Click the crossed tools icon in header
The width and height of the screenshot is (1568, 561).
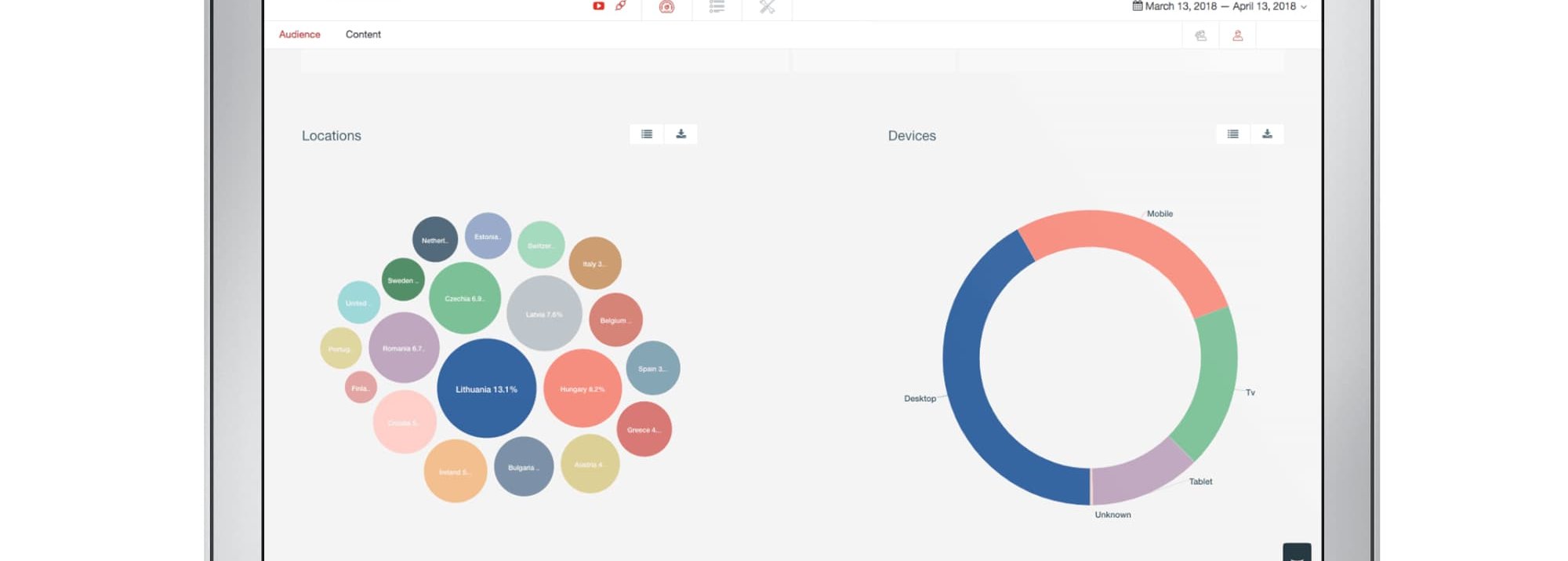767,7
